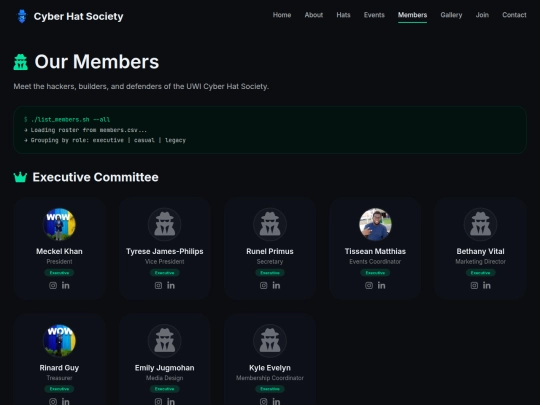Open Emily Jugmohan's LinkedIn profile

pos(171,402)
